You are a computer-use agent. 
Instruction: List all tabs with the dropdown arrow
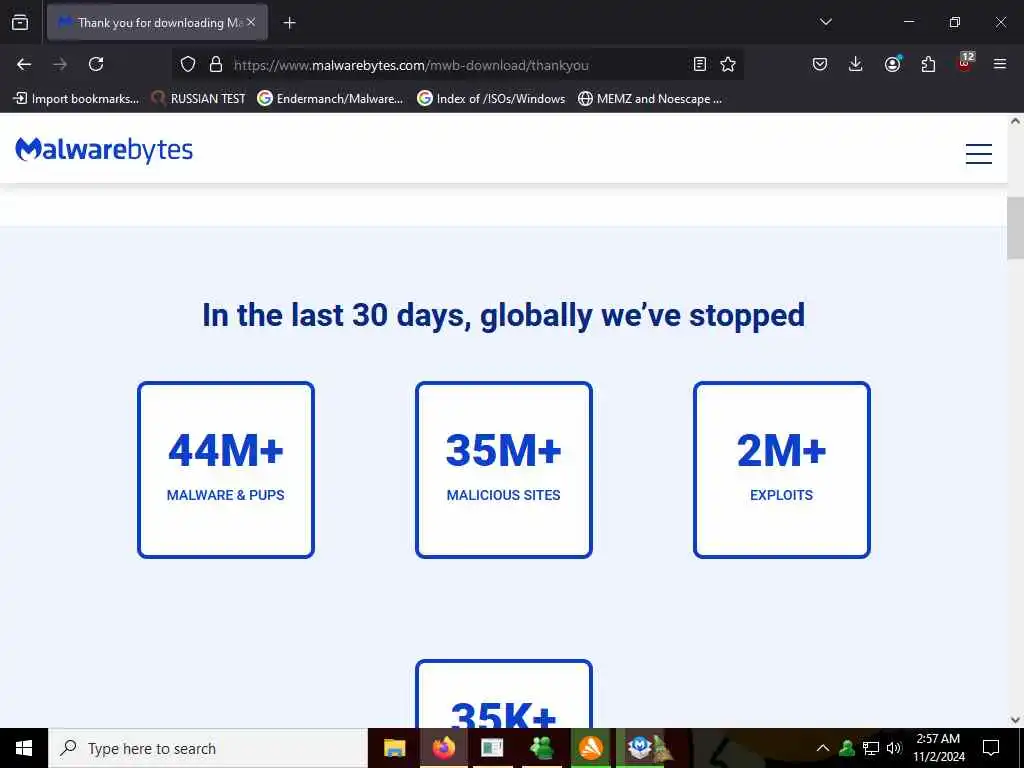click(825, 22)
